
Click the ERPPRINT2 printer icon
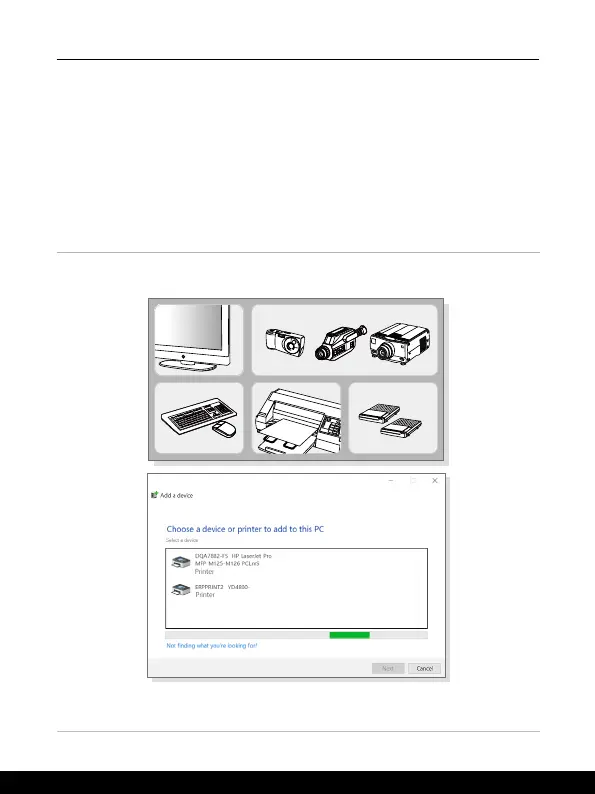coord(181,589)
